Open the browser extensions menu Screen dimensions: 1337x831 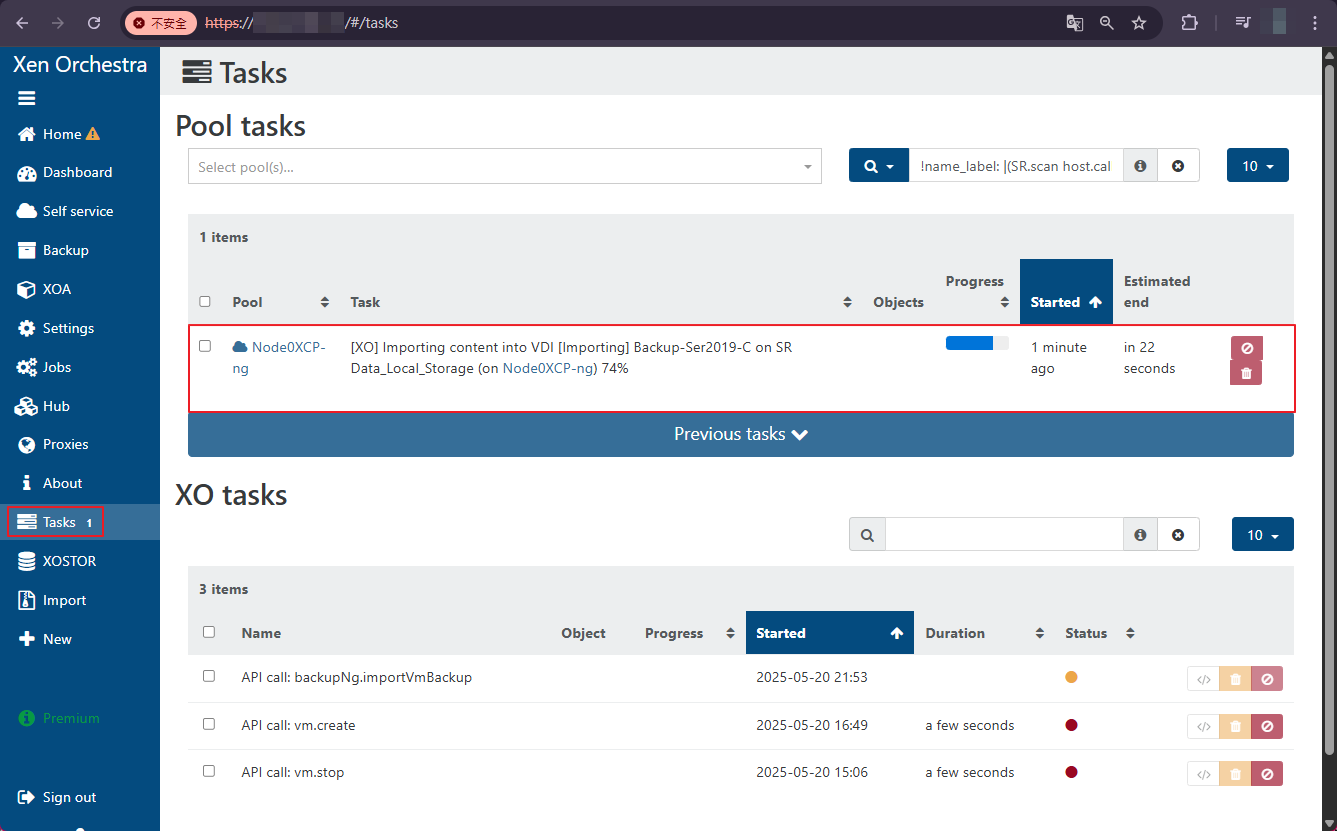[x=1189, y=22]
